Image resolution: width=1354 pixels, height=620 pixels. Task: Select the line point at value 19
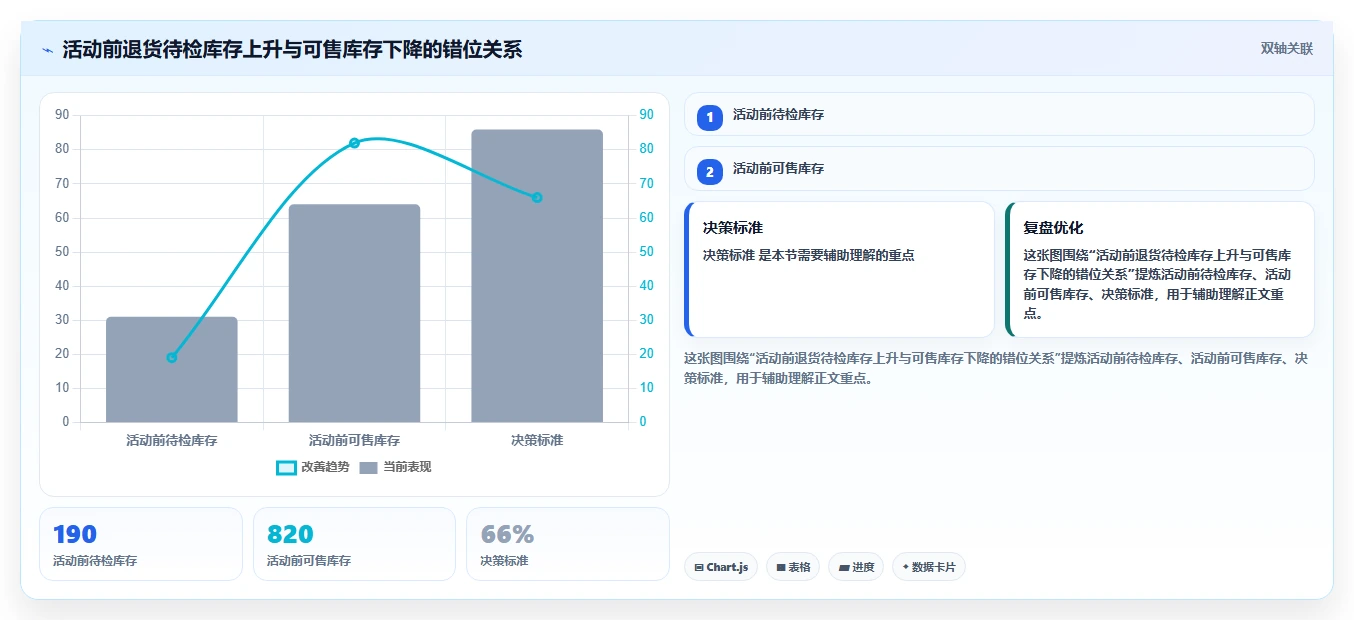tap(172, 357)
